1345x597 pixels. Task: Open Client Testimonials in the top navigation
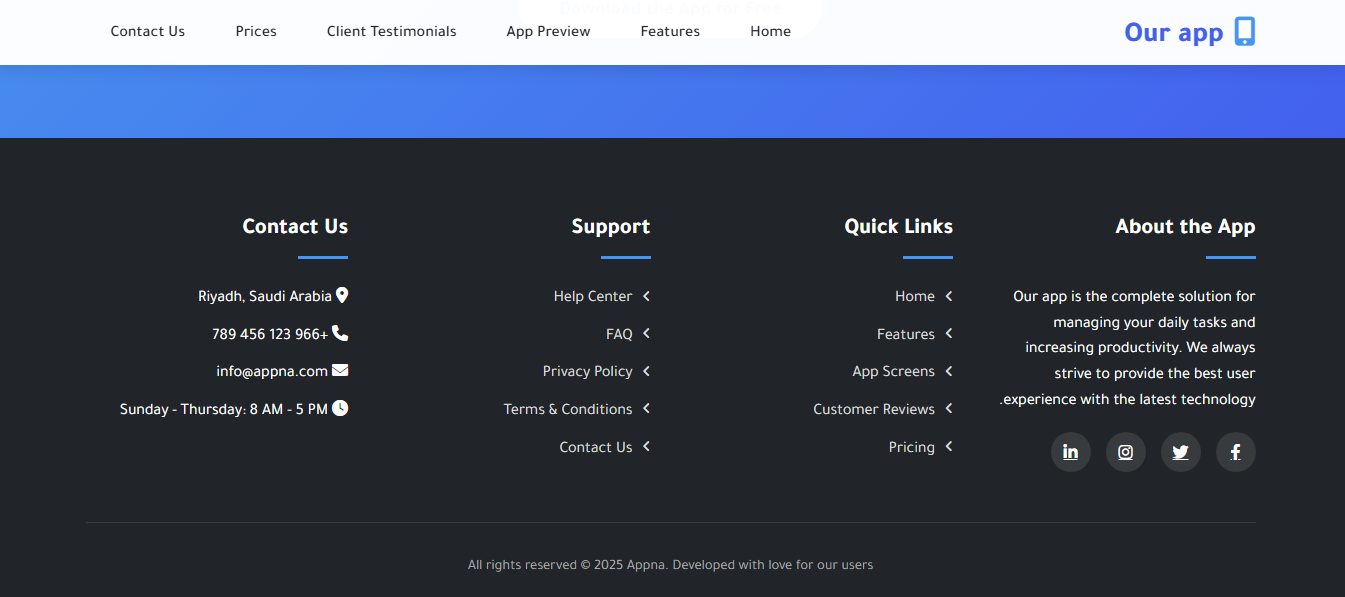[391, 31]
